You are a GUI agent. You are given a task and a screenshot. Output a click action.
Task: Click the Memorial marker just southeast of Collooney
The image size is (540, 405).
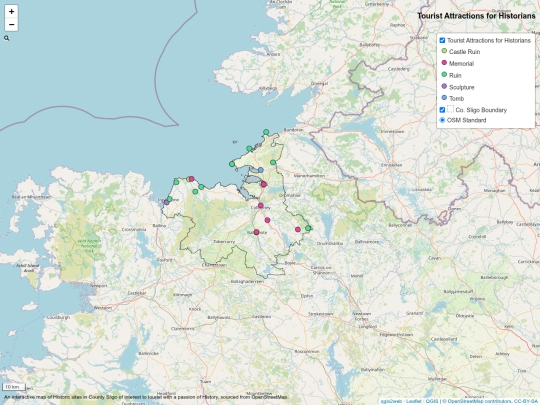pos(267,220)
